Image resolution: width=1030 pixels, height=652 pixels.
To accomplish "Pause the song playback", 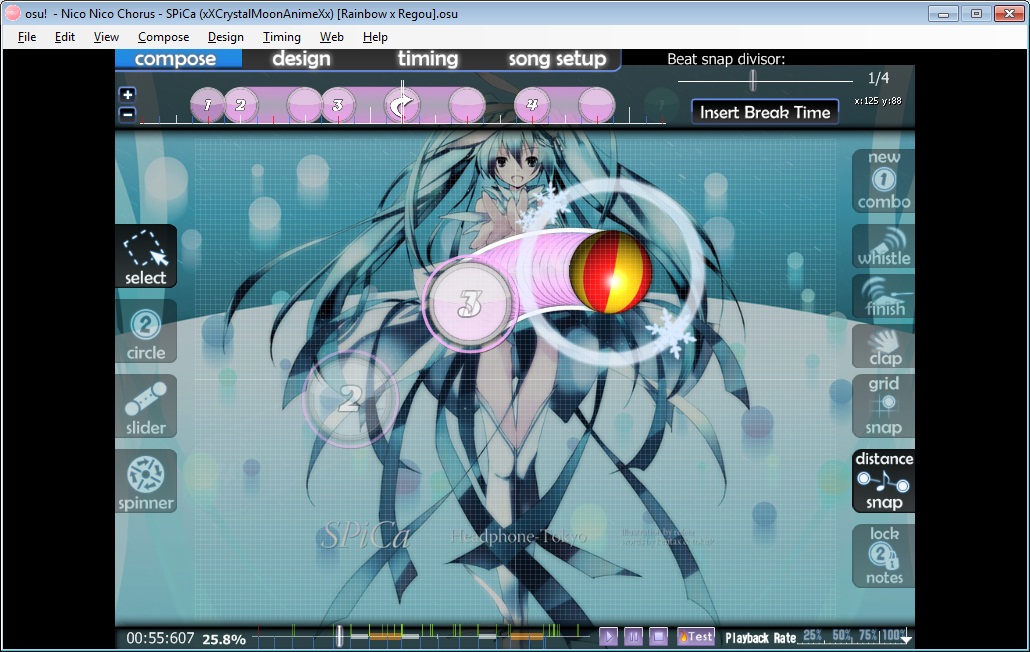I will [x=633, y=636].
